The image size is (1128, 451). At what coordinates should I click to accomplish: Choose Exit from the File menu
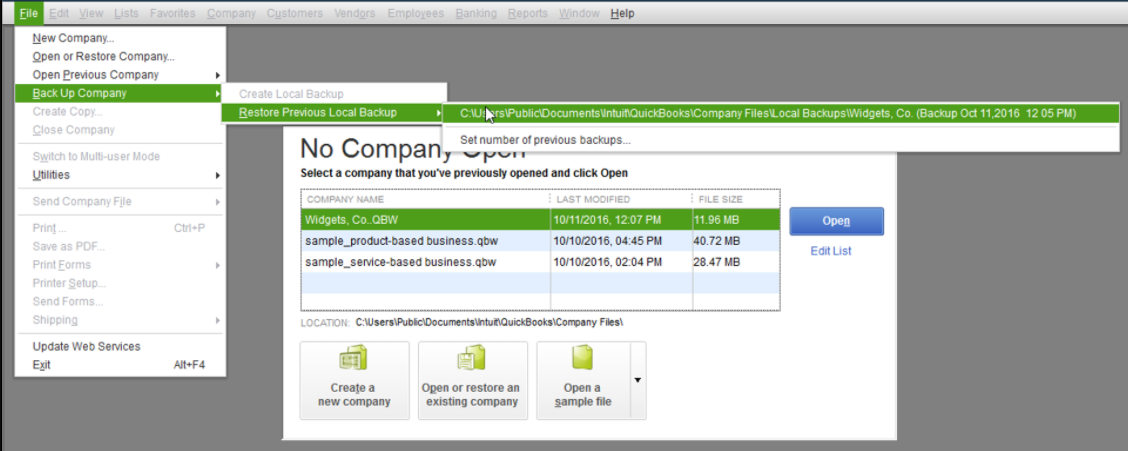click(120, 365)
